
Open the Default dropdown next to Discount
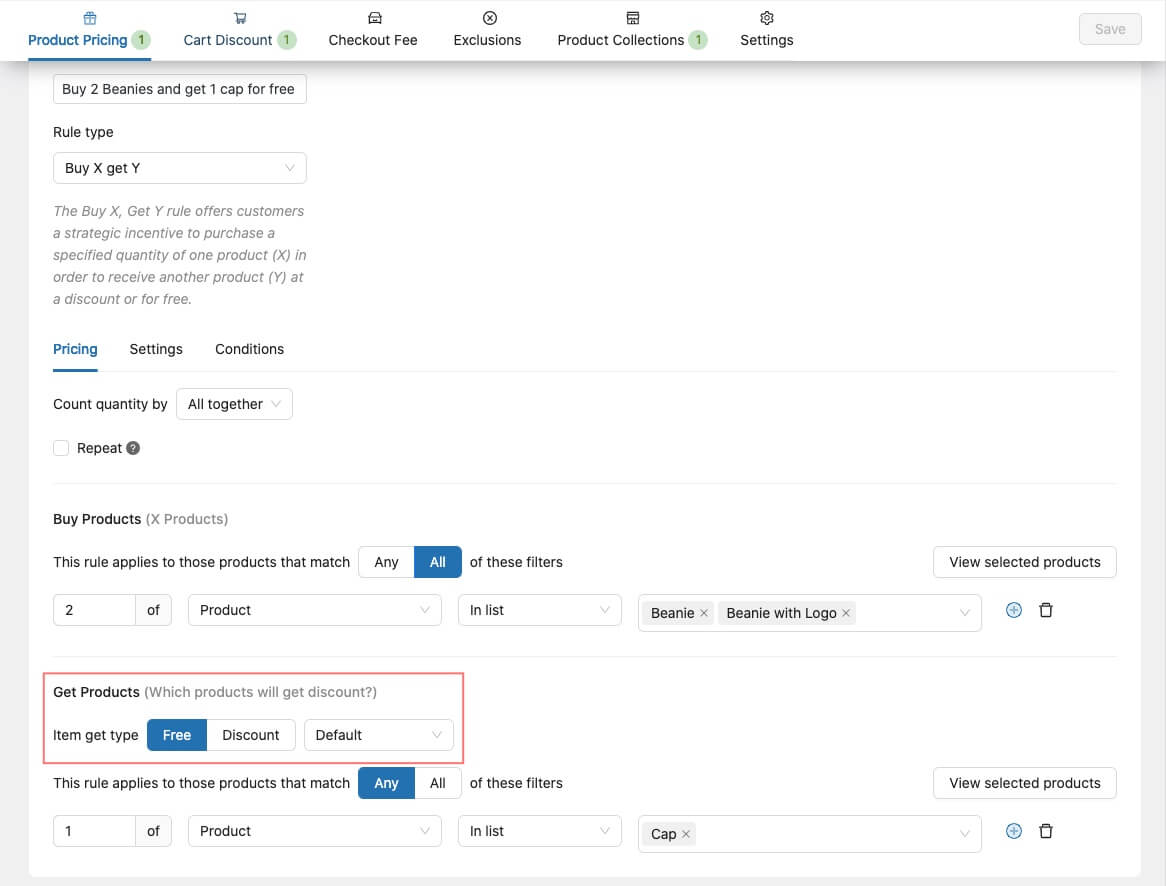(378, 735)
